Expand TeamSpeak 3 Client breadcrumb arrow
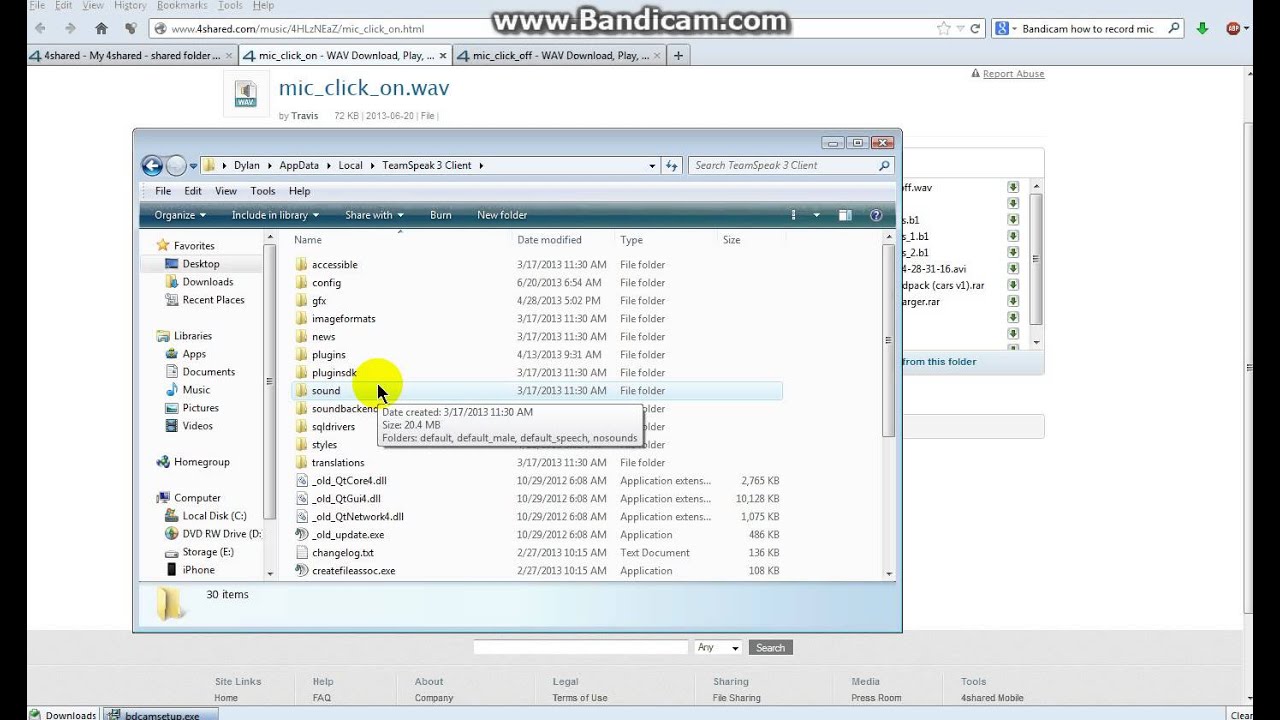 click(x=480, y=166)
